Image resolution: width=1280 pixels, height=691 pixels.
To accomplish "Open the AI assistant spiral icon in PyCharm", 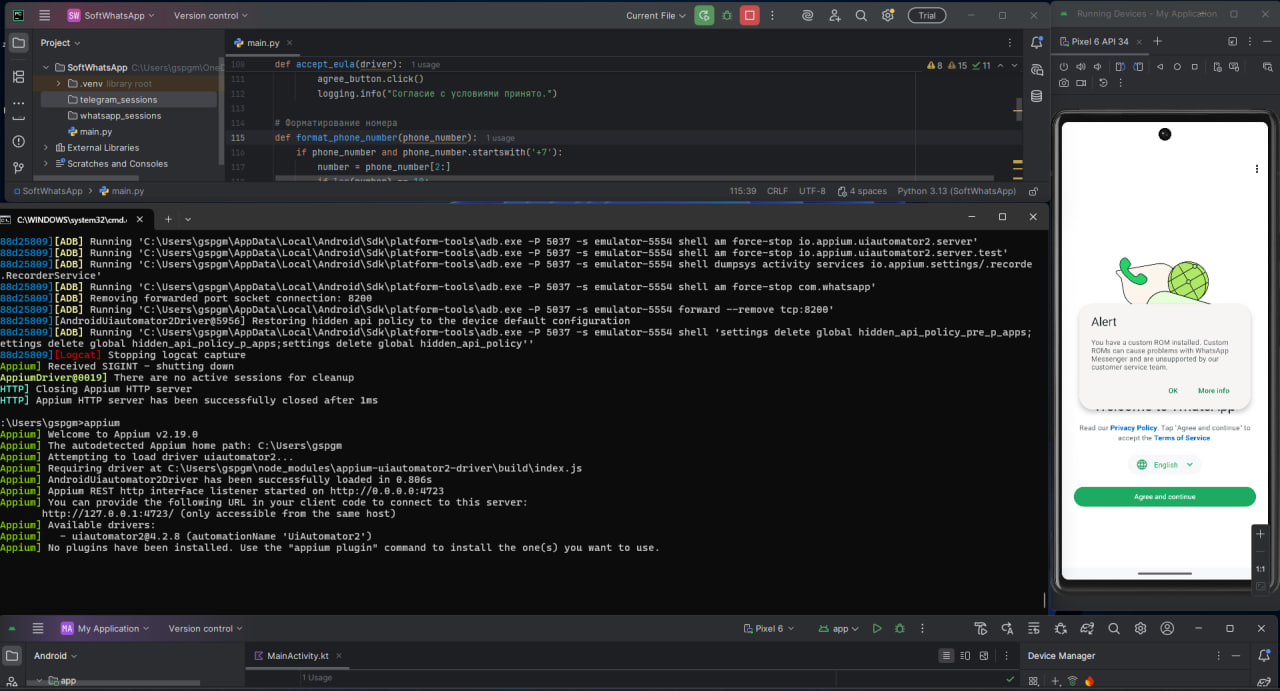I will (808, 16).
